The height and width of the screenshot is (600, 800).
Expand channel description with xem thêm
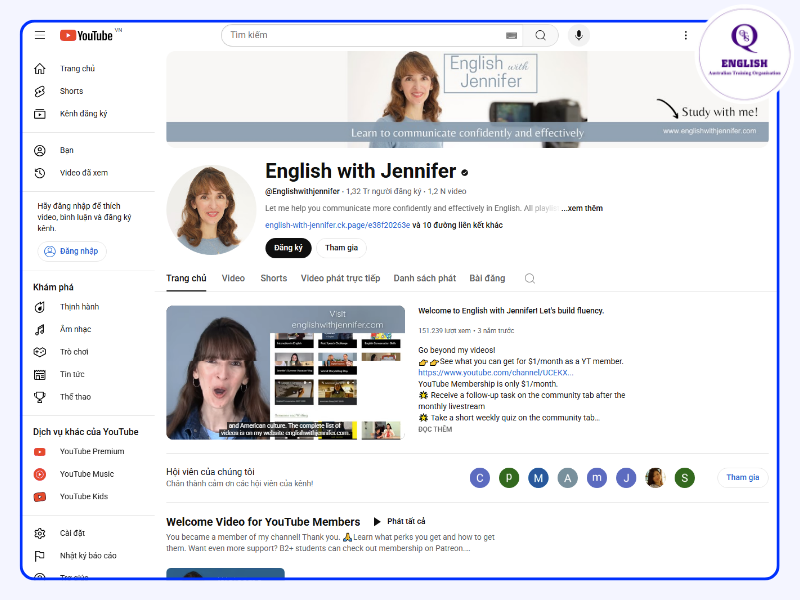point(582,208)
